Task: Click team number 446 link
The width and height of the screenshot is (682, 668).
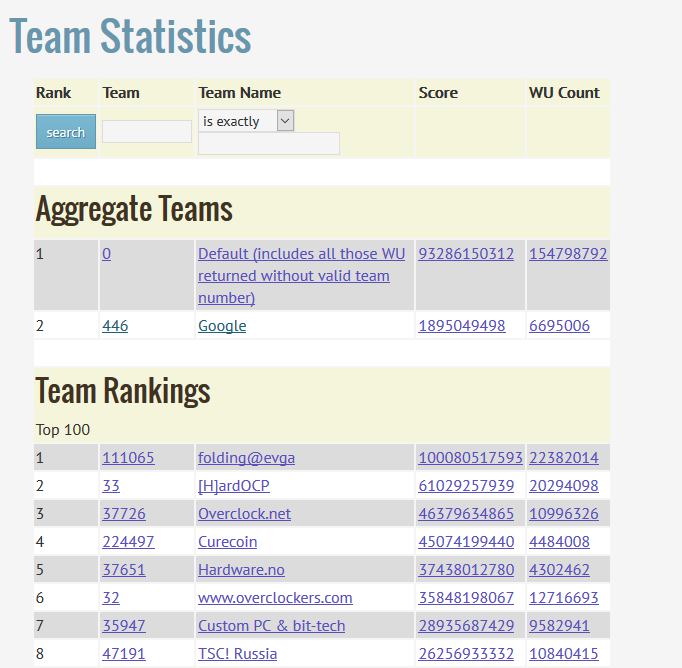Action: pyautogui.click(x=115, y=326)
